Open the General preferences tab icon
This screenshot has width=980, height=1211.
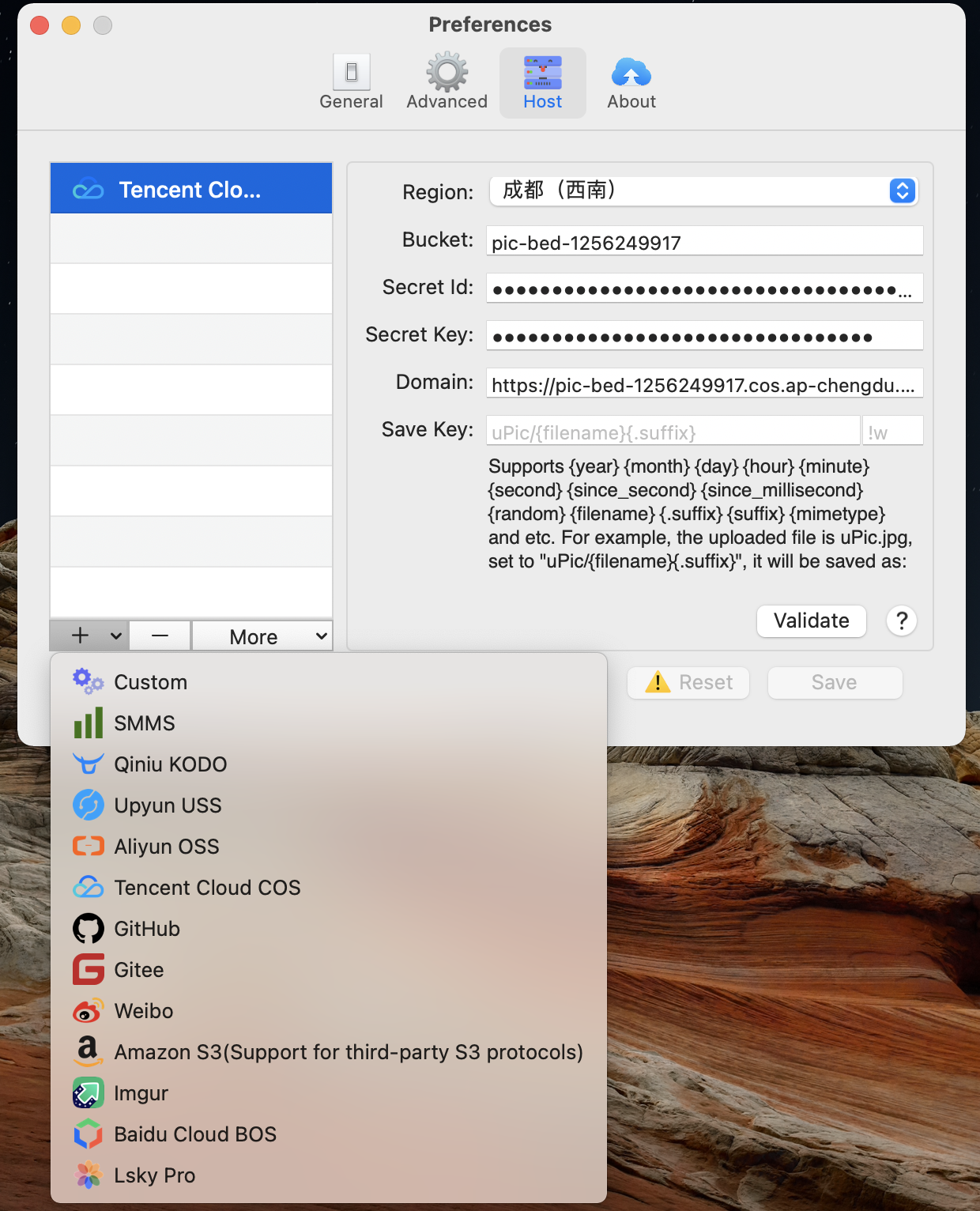[352, 73]
